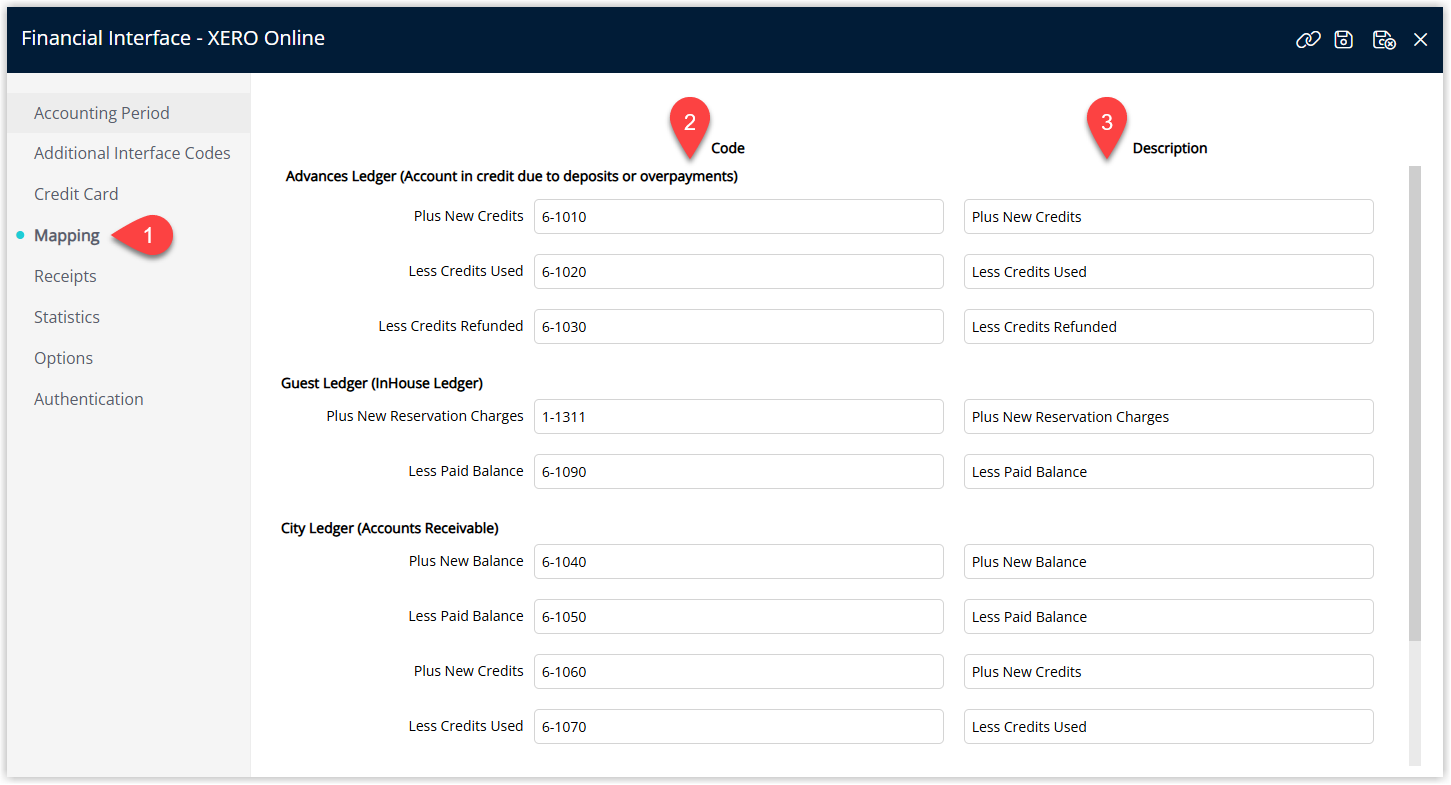
Task: Click City Ledger (Accounts Receivable) heading
Action: [390, 528]
